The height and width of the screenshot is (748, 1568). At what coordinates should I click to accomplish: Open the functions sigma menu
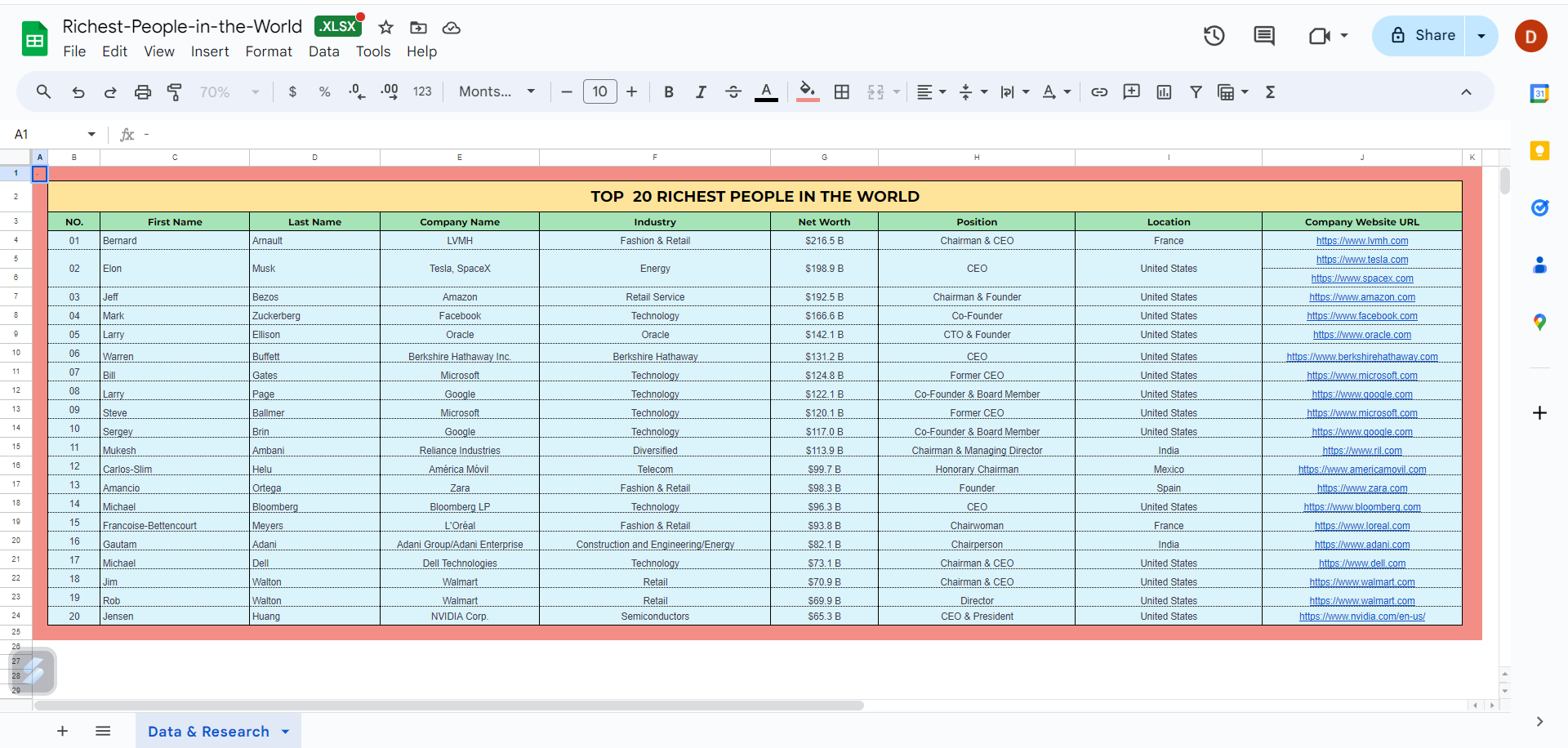click(x=1270, y=92)
